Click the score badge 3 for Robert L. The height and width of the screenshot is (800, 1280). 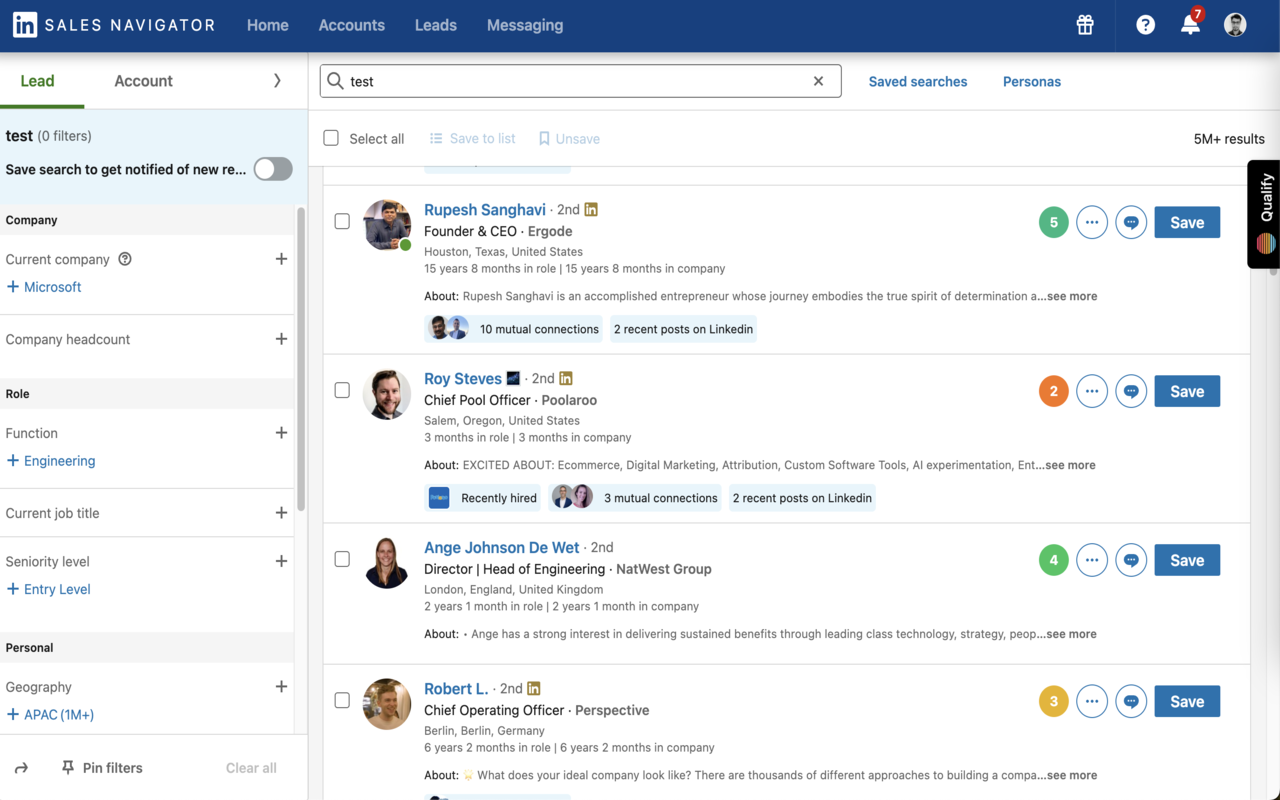(1053, 701)
